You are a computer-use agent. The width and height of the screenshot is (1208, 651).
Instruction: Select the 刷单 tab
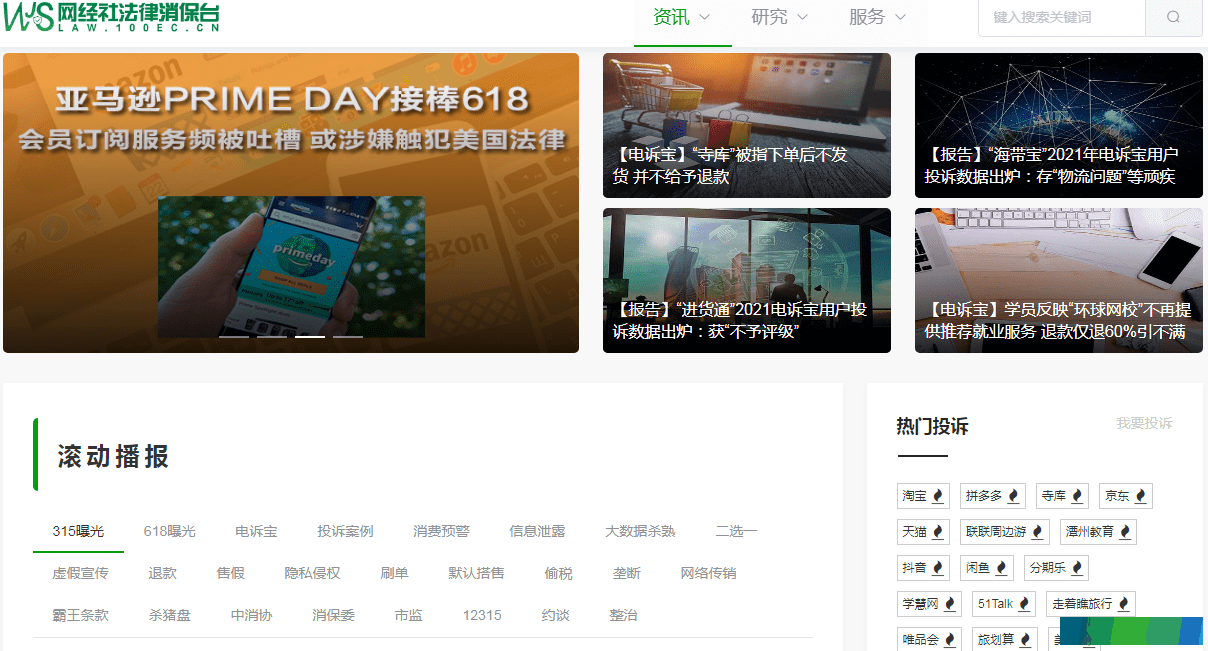click(x=394, y=573)
